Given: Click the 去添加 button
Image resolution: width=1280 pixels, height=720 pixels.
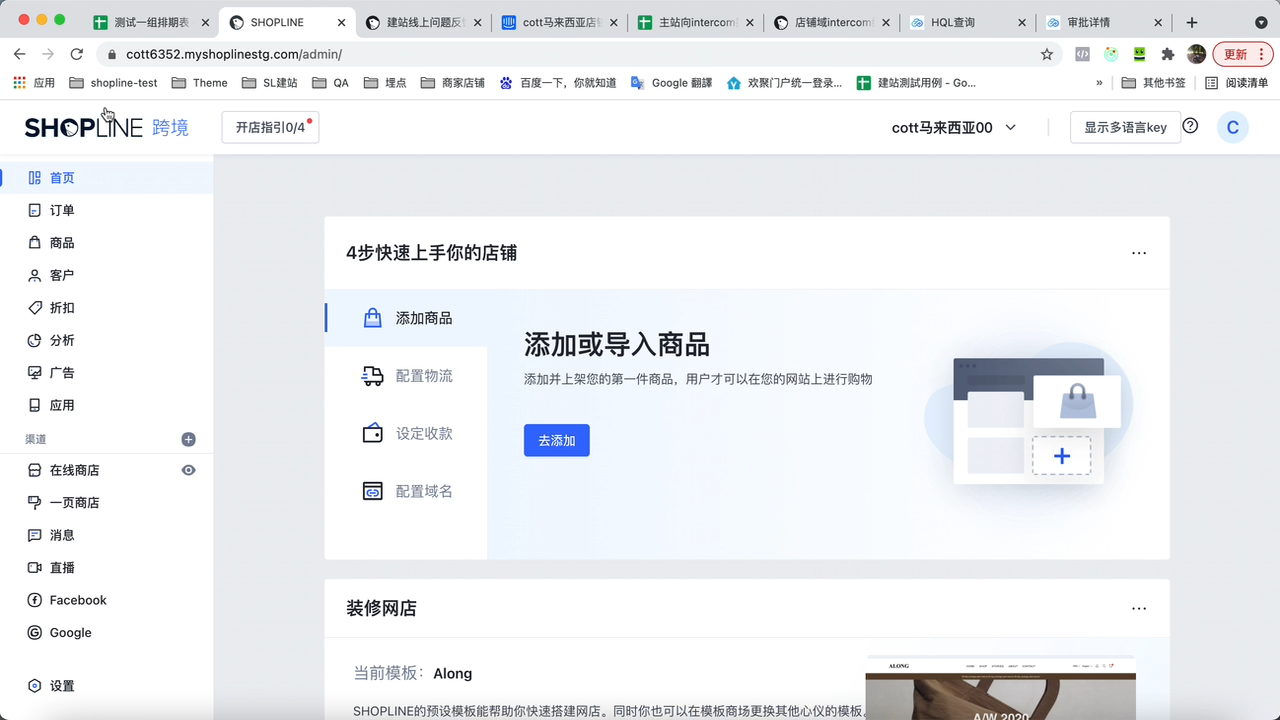Looking at the screenshot, I should [x=557, y=440].
